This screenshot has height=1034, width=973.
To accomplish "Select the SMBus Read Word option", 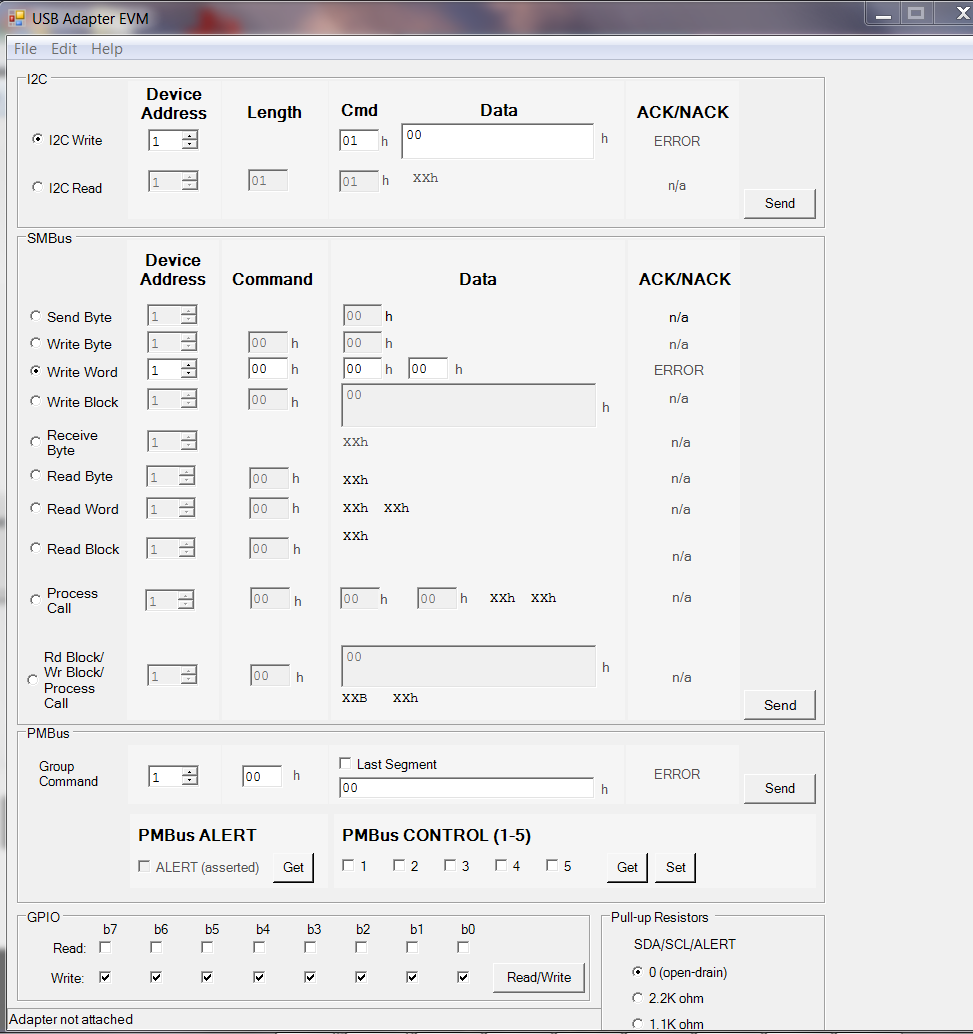I will [36, 508].
